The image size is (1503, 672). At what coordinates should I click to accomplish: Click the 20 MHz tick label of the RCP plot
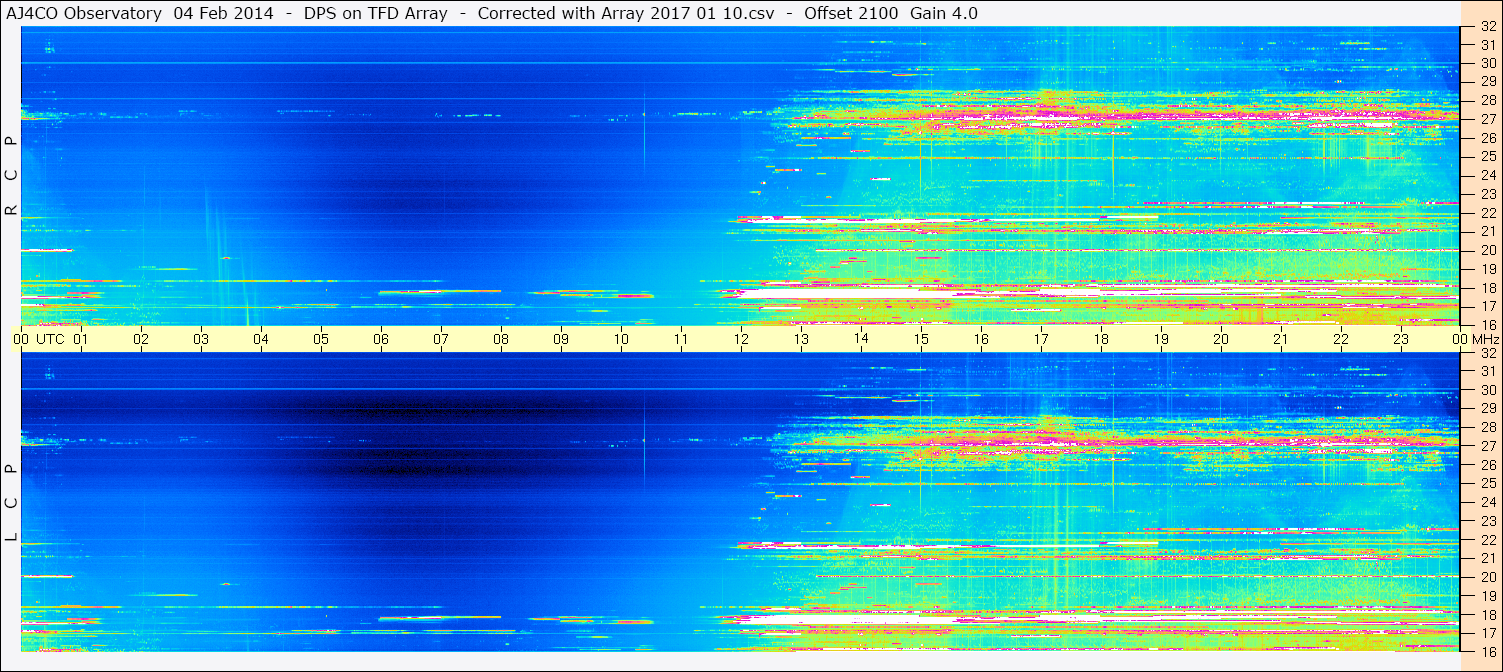[x=1487, y=250]
